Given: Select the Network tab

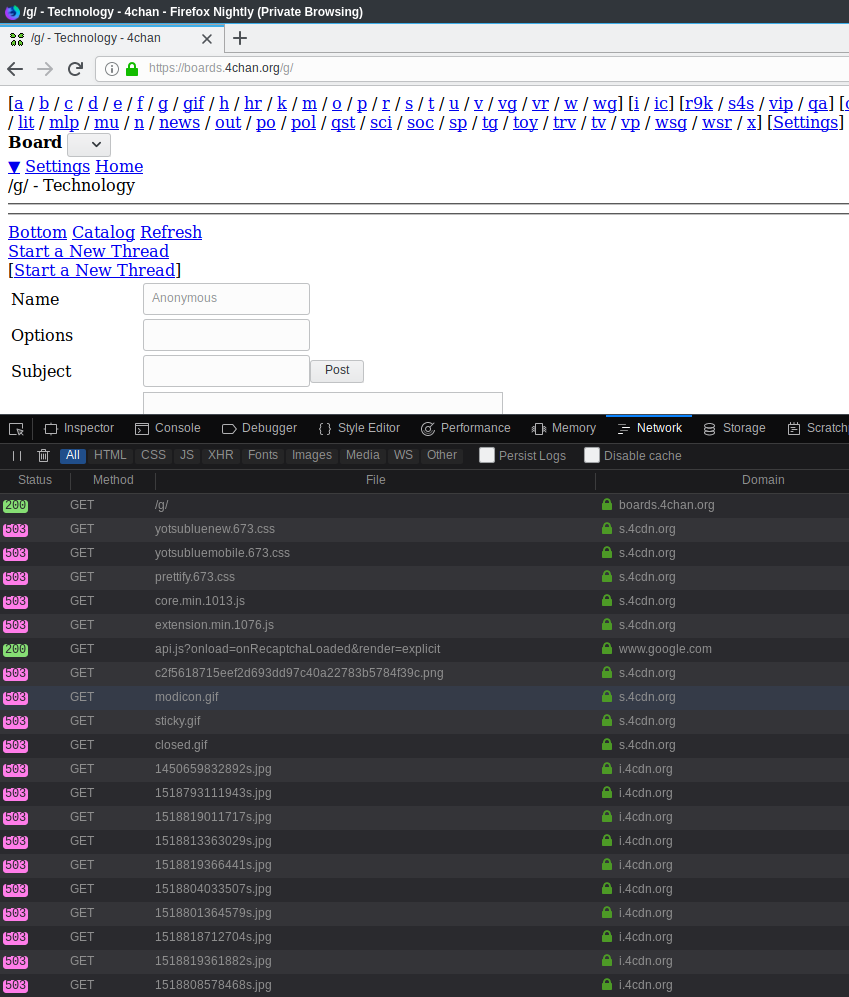Looking at the screenshot, I should pyautogui.click(x=649, y=429).
